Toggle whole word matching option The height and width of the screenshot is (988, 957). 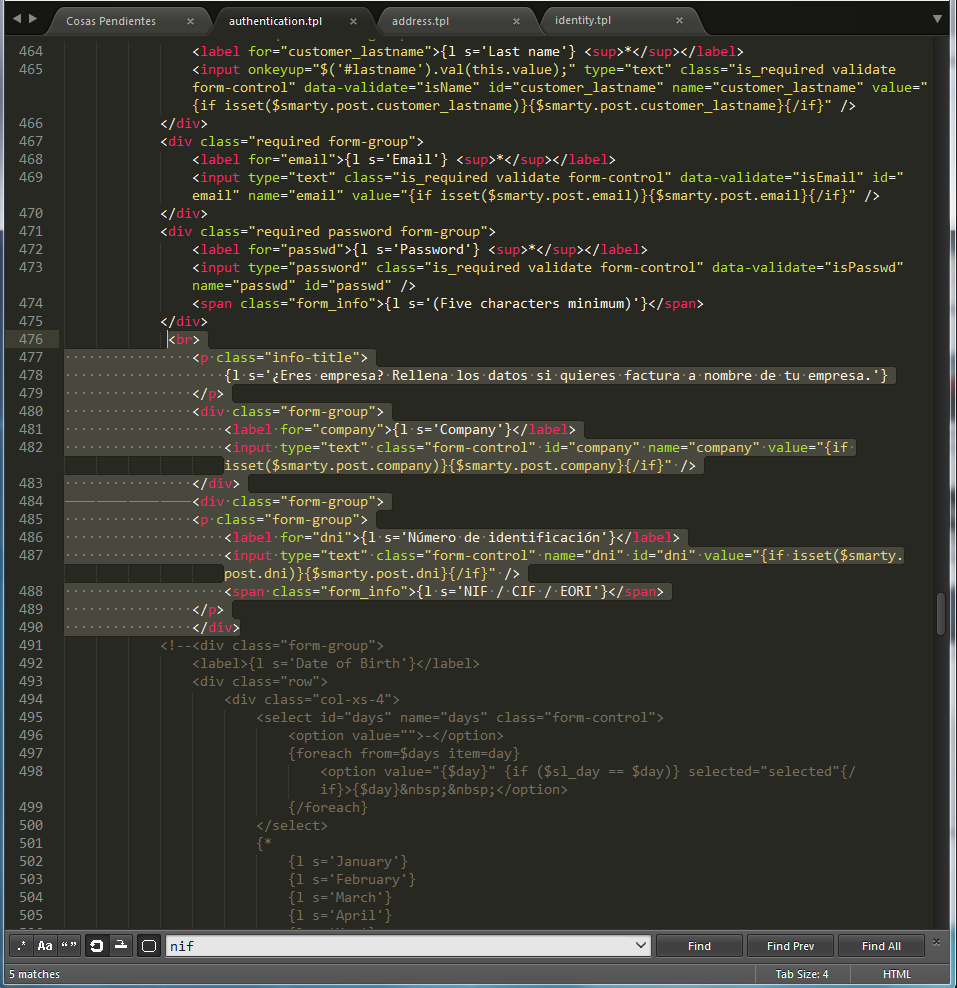(x=69, y=946)
